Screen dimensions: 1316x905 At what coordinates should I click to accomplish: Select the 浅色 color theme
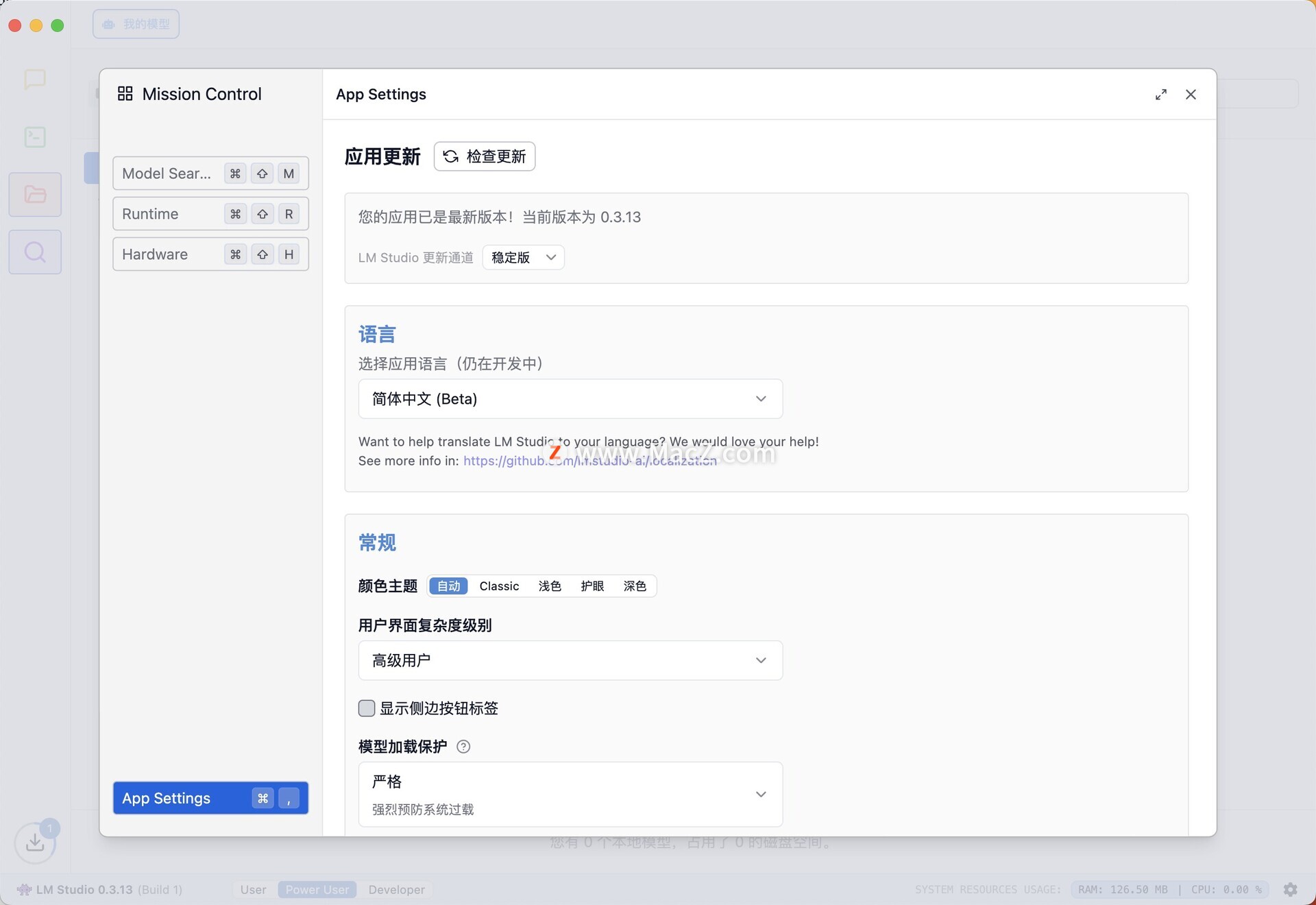[550, 586]
